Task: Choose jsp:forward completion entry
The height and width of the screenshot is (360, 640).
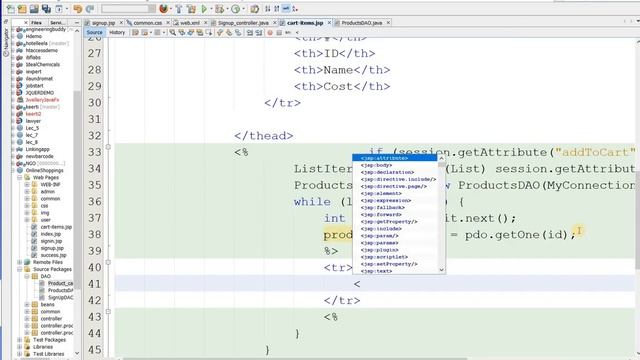Action: [395, 215]
